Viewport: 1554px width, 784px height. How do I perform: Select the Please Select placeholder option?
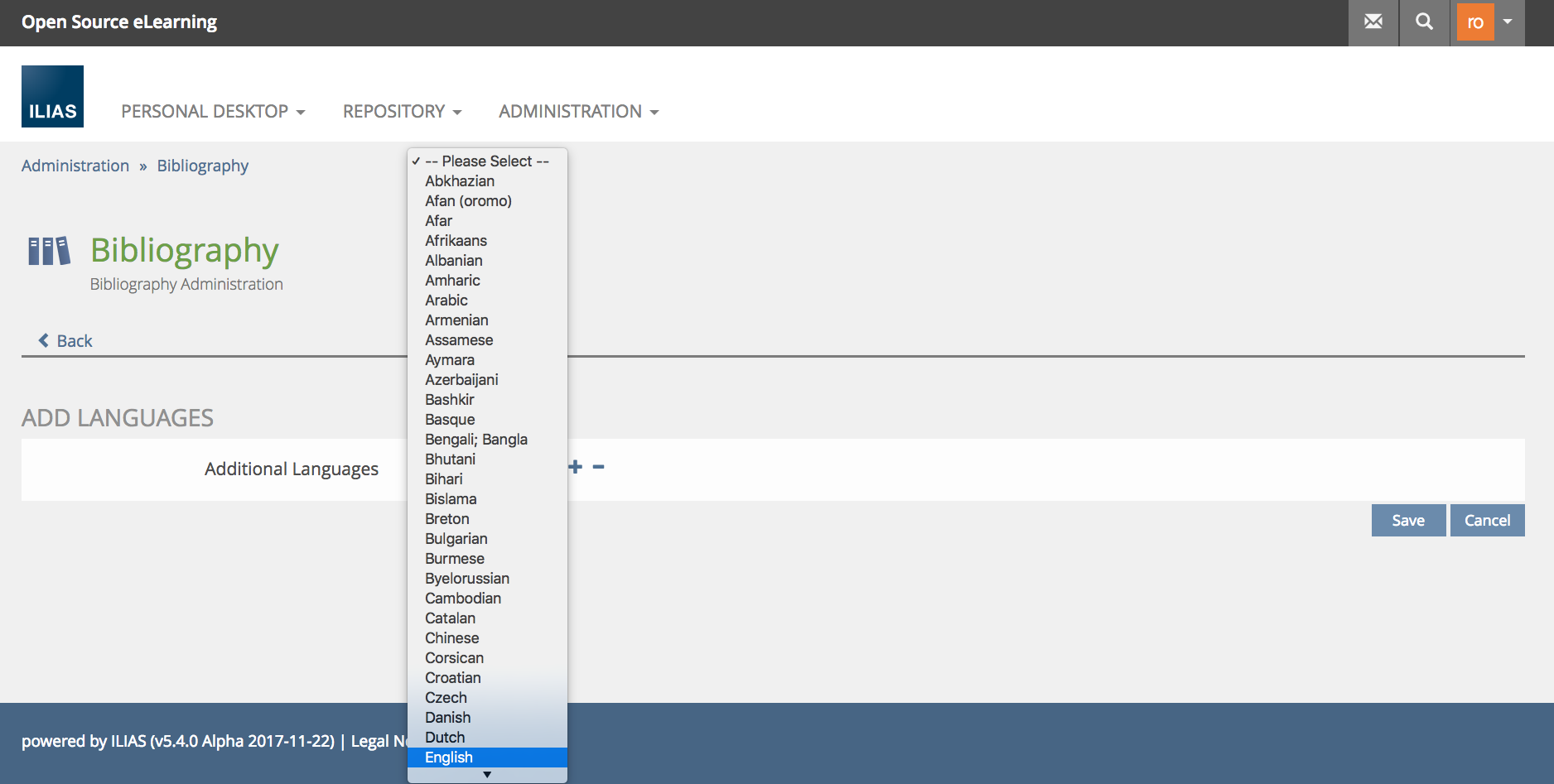pyautogui.click(x=487, y=161)
